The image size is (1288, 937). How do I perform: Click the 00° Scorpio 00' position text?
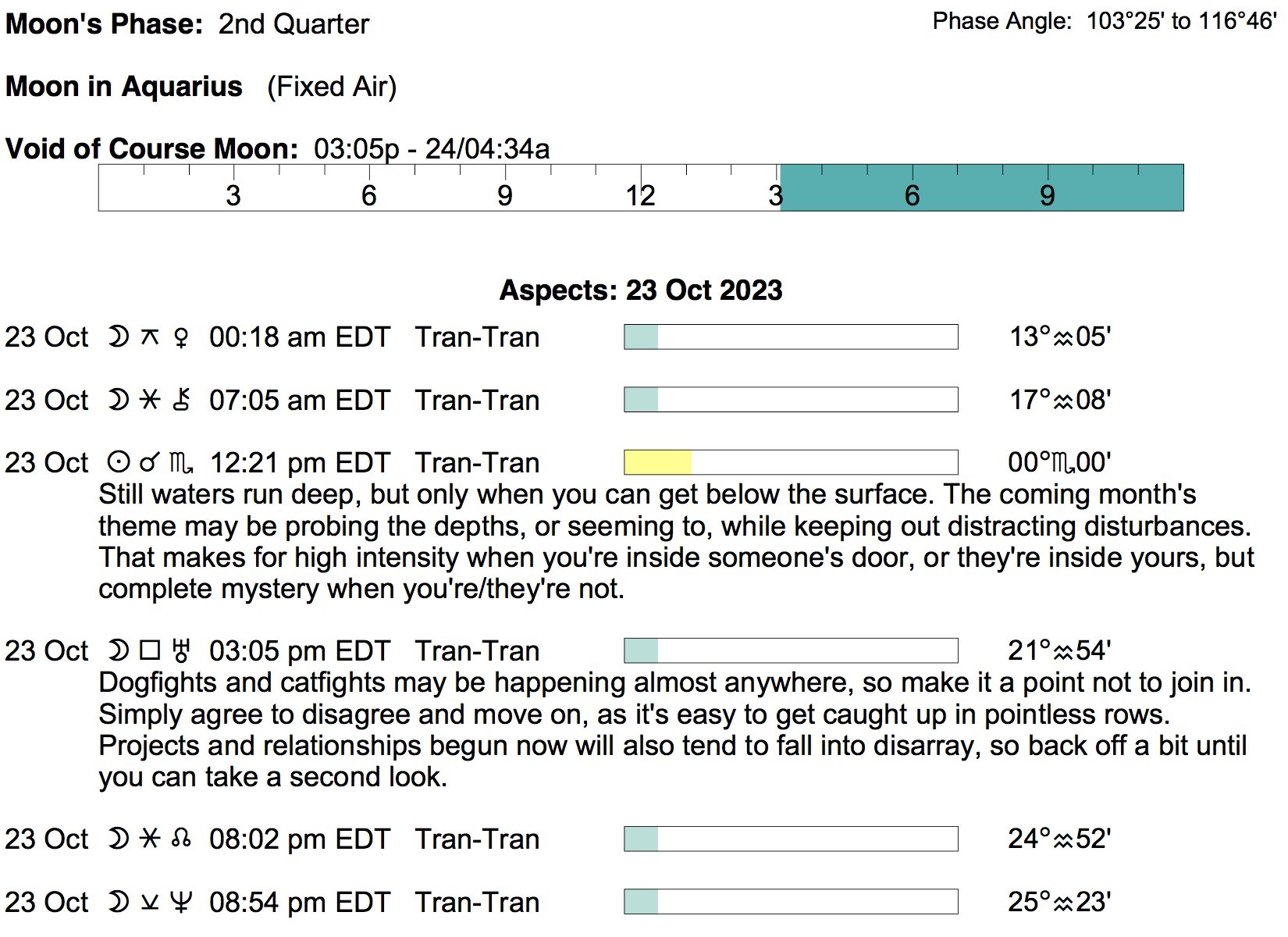[x=1059, y=462]
